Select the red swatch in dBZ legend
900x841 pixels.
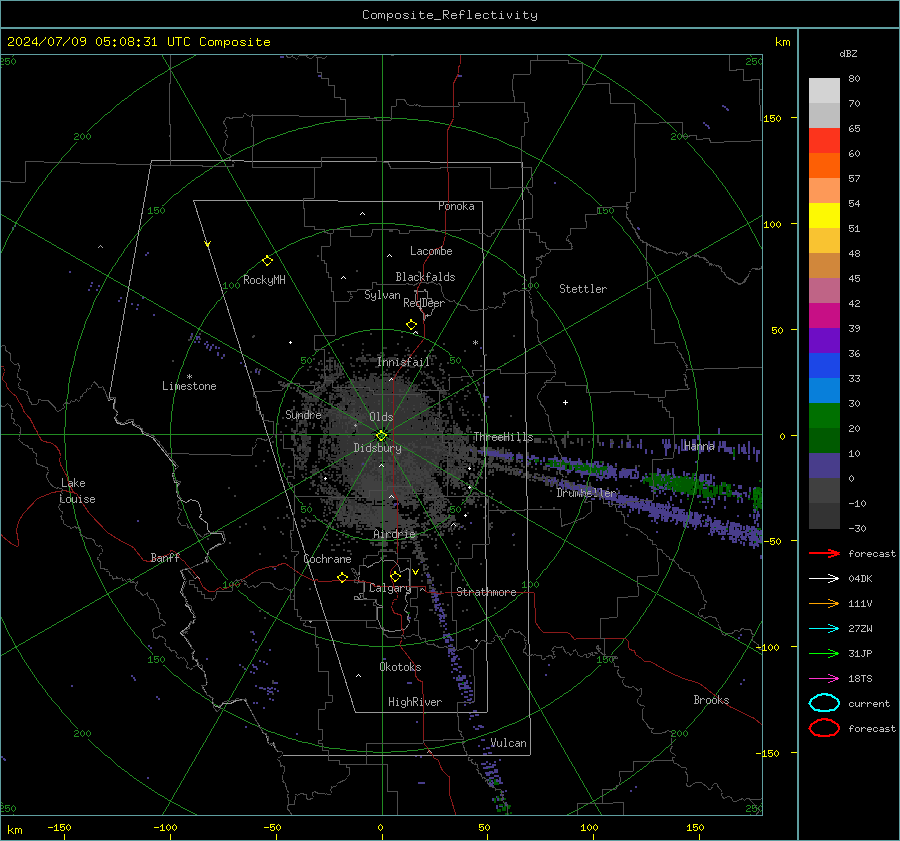point(824,141)
